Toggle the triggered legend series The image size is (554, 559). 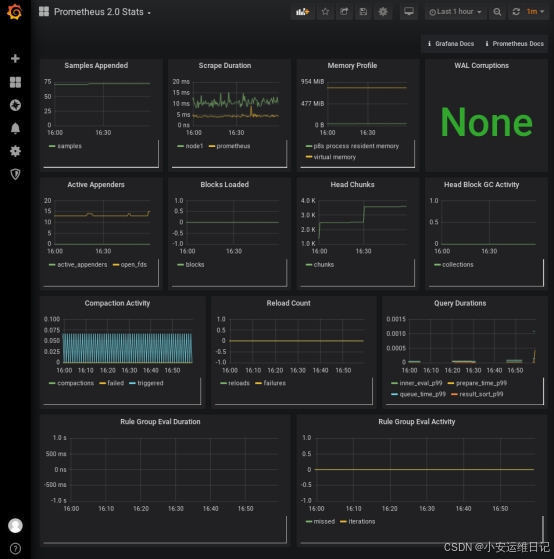pyautogui.click(x=150, y=383)
